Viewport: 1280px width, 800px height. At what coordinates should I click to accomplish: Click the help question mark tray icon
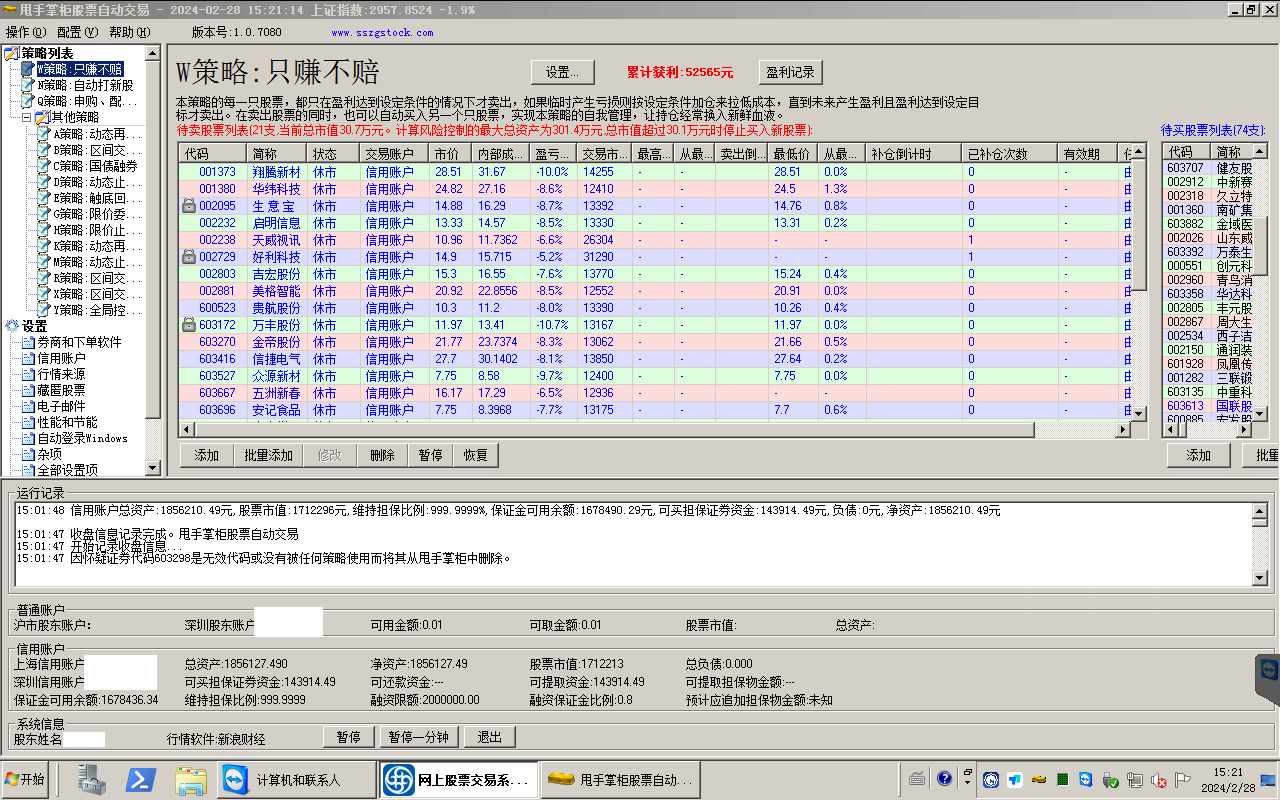pos(944,779)
